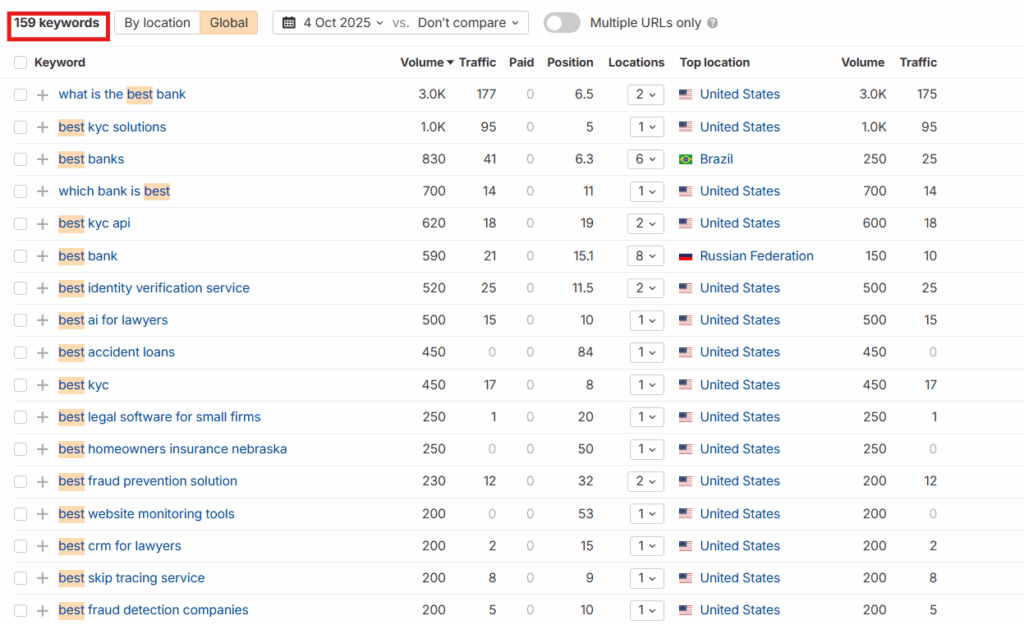
Task: Switch to the By location tab
Action: coord(157,22)
